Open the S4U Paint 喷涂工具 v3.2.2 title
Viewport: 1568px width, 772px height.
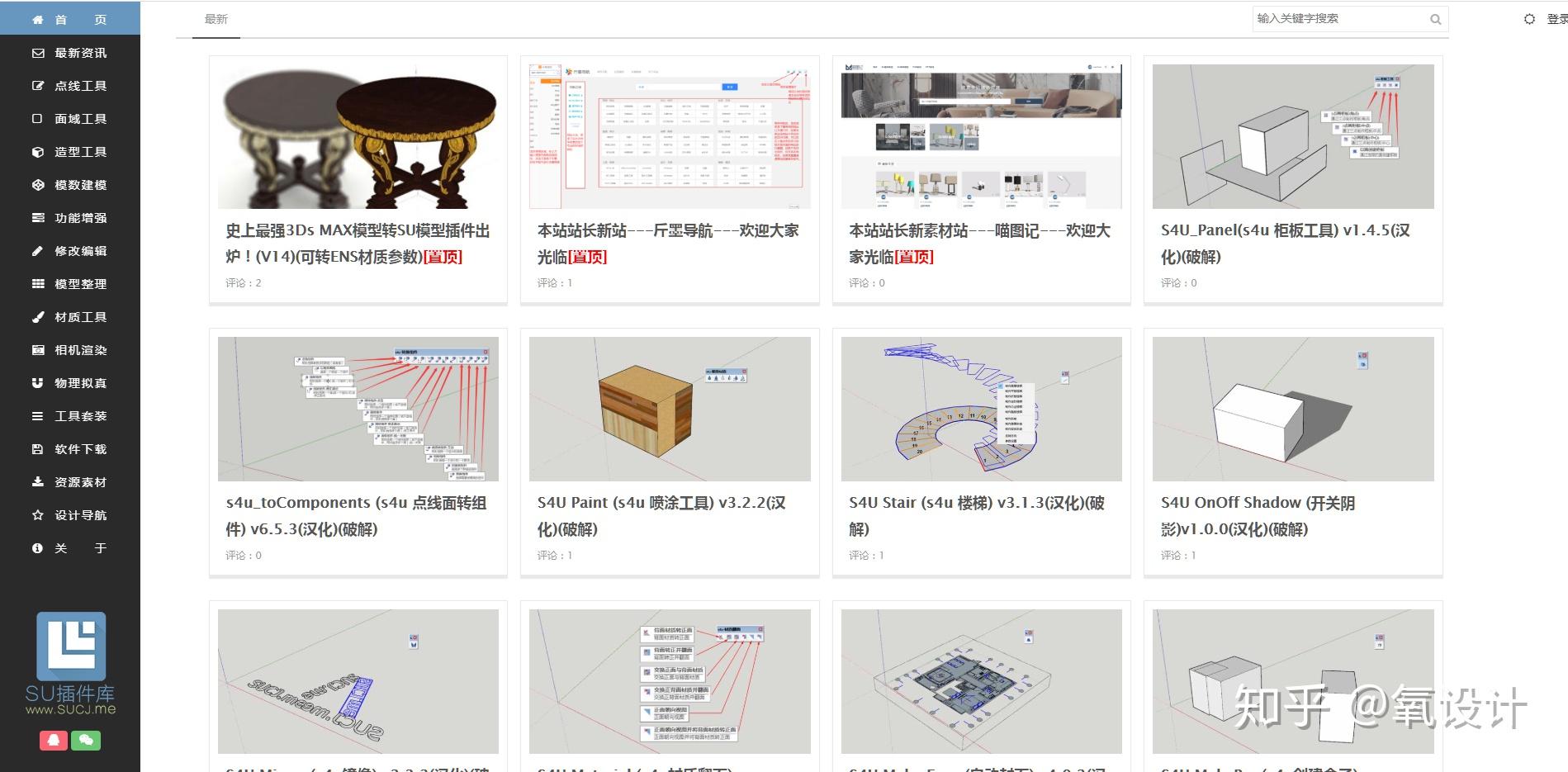661,516
